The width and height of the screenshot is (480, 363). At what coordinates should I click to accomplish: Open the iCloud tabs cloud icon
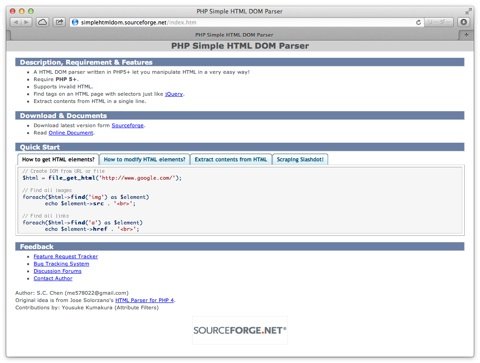click(42, 22)
